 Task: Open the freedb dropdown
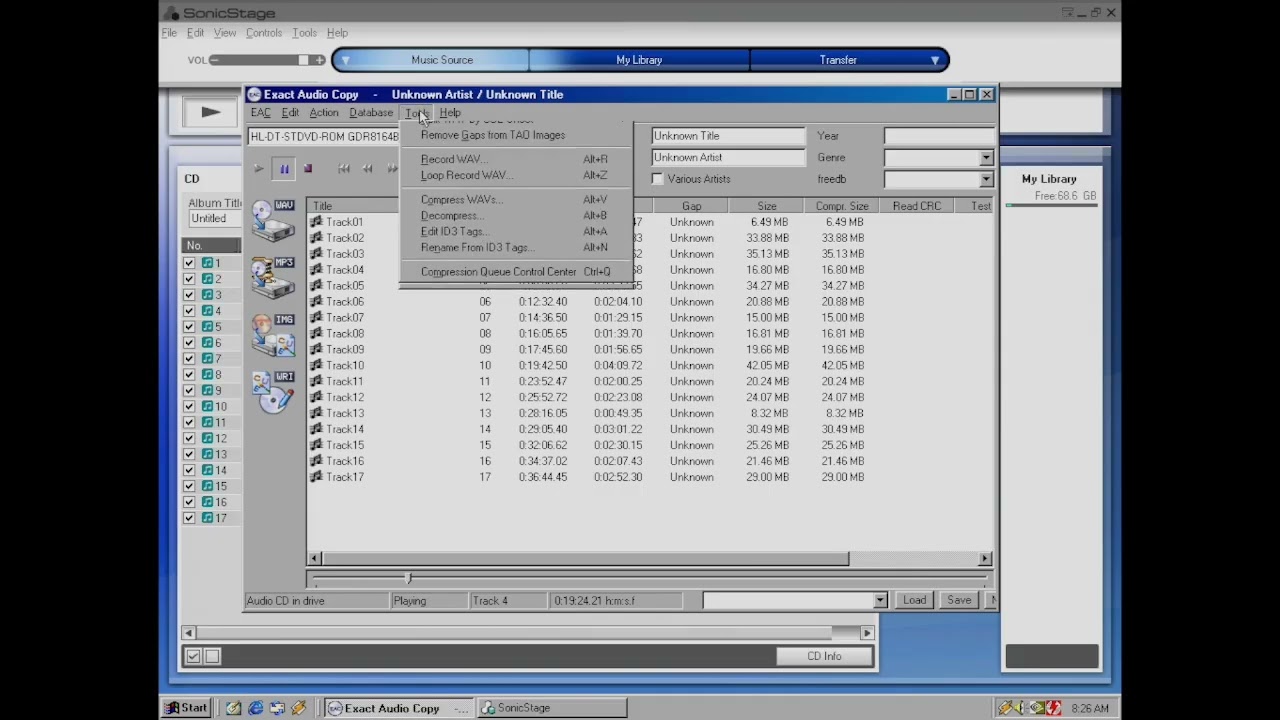click(986, 180)
